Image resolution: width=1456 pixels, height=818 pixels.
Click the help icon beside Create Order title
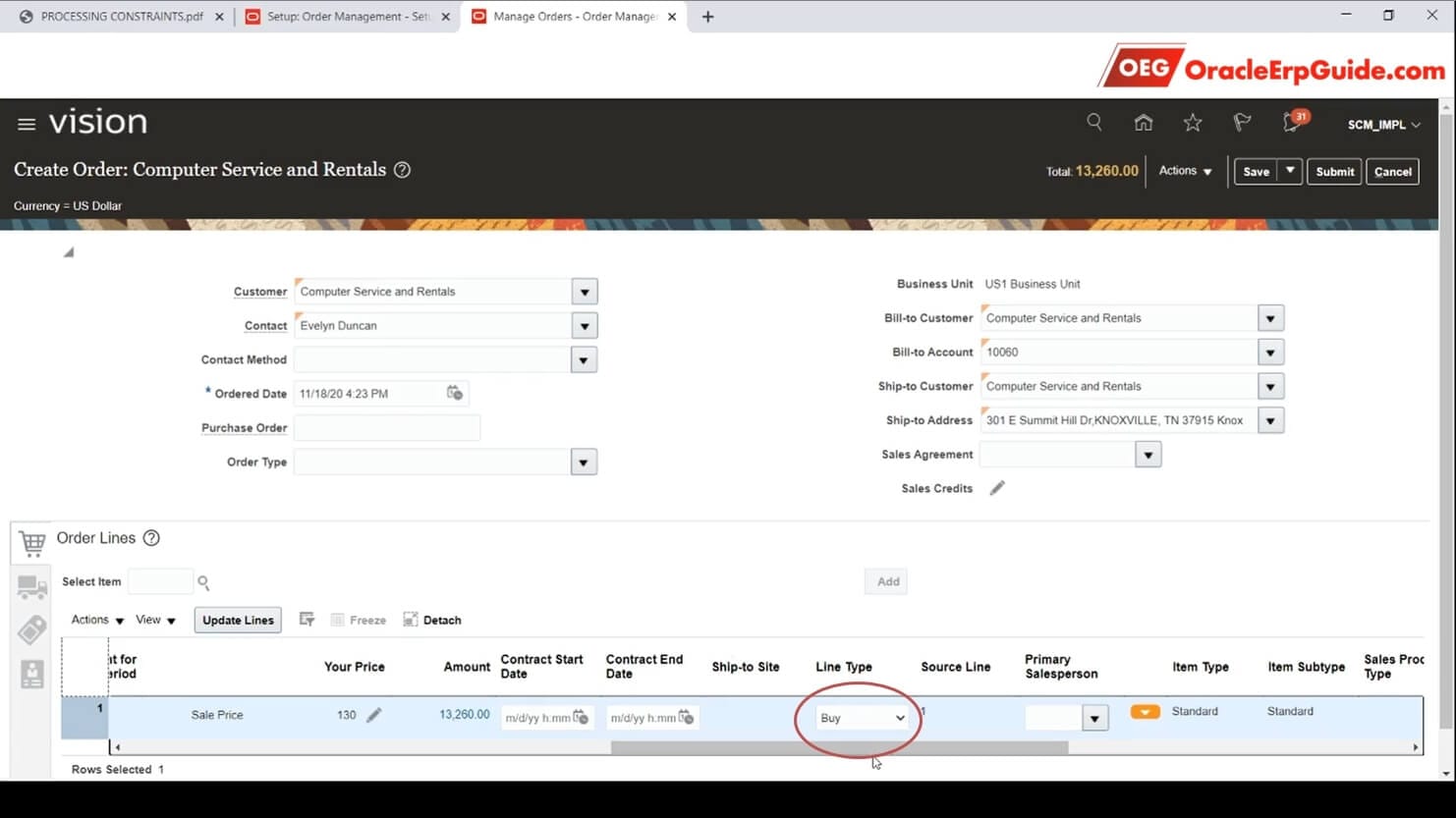click(x=402, y=170)
